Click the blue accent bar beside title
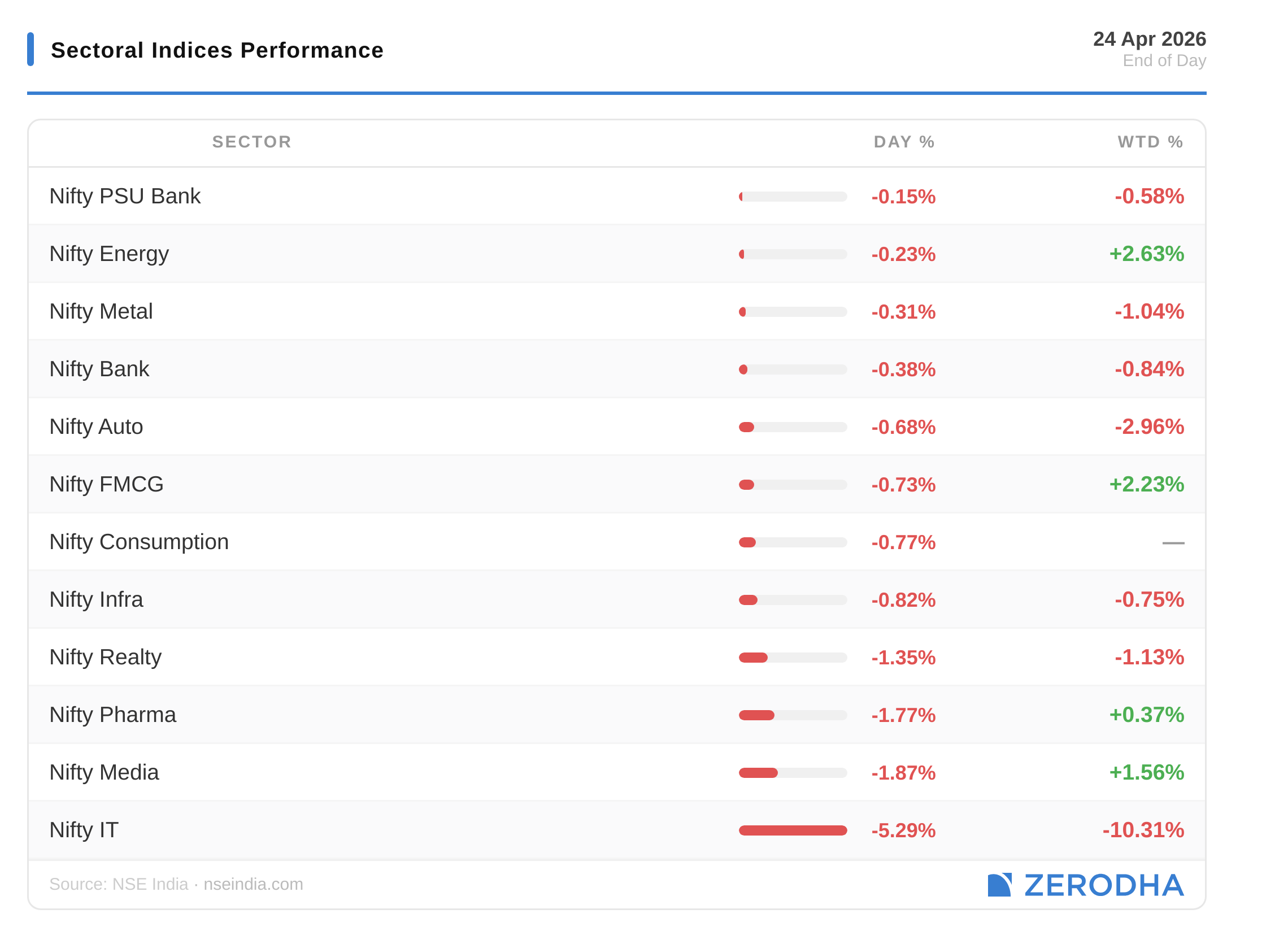Viewport: 1288px width, 944px height. (31, 49)
